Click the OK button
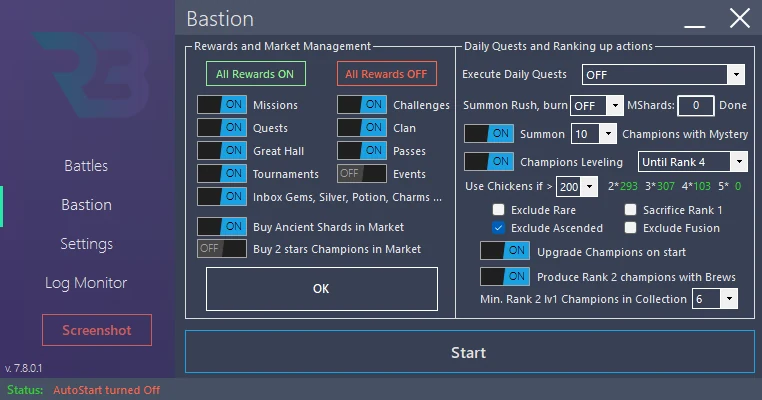Image resolution: width=762 pixels, height=400 pixels. point(322,289)
